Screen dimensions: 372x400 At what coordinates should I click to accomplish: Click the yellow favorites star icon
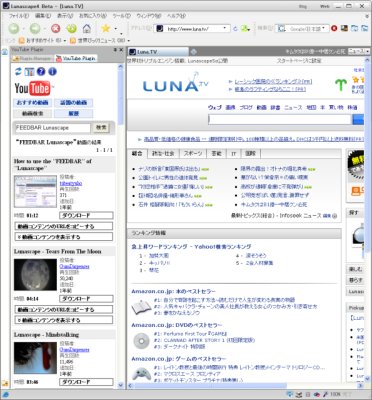click(105, 28)
